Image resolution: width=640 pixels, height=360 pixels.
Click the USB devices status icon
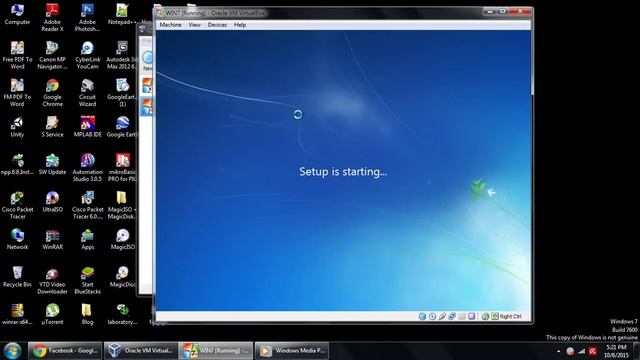tap(442, 316)
